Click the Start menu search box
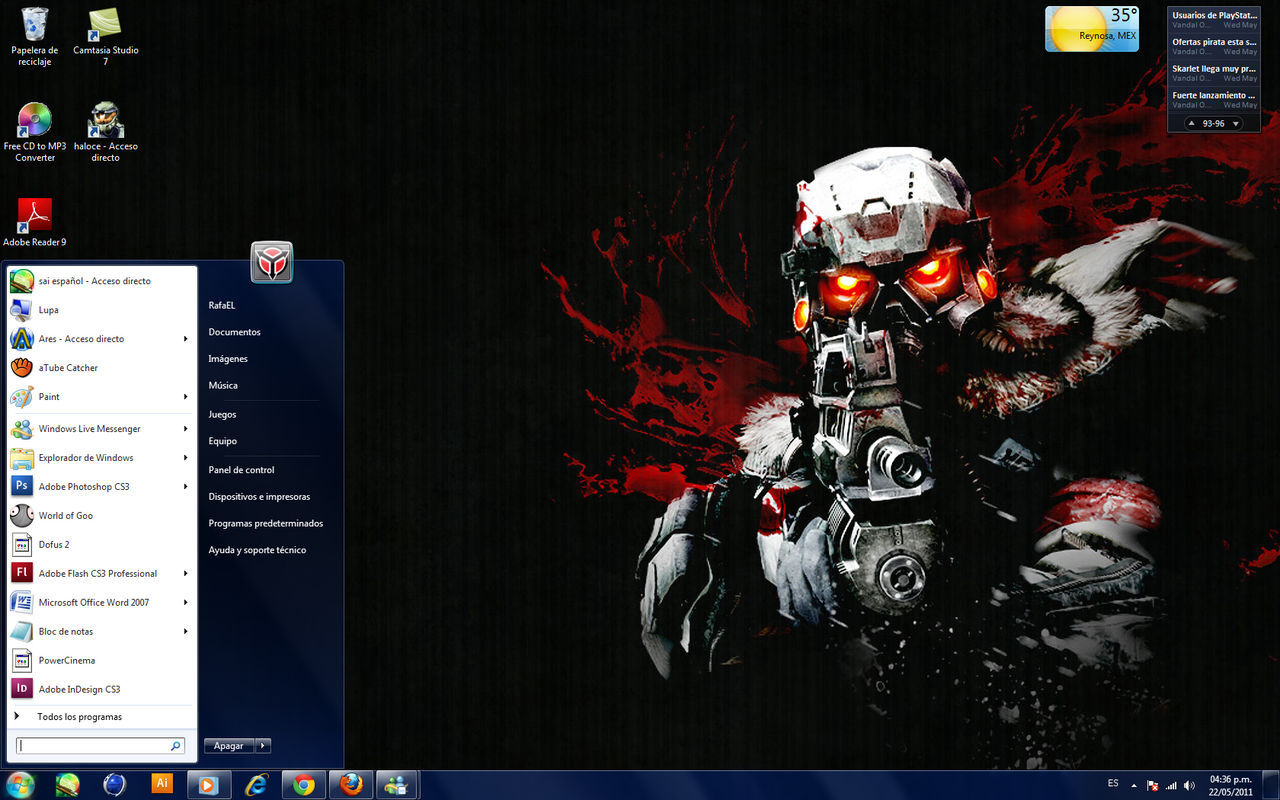 [93, 746]
